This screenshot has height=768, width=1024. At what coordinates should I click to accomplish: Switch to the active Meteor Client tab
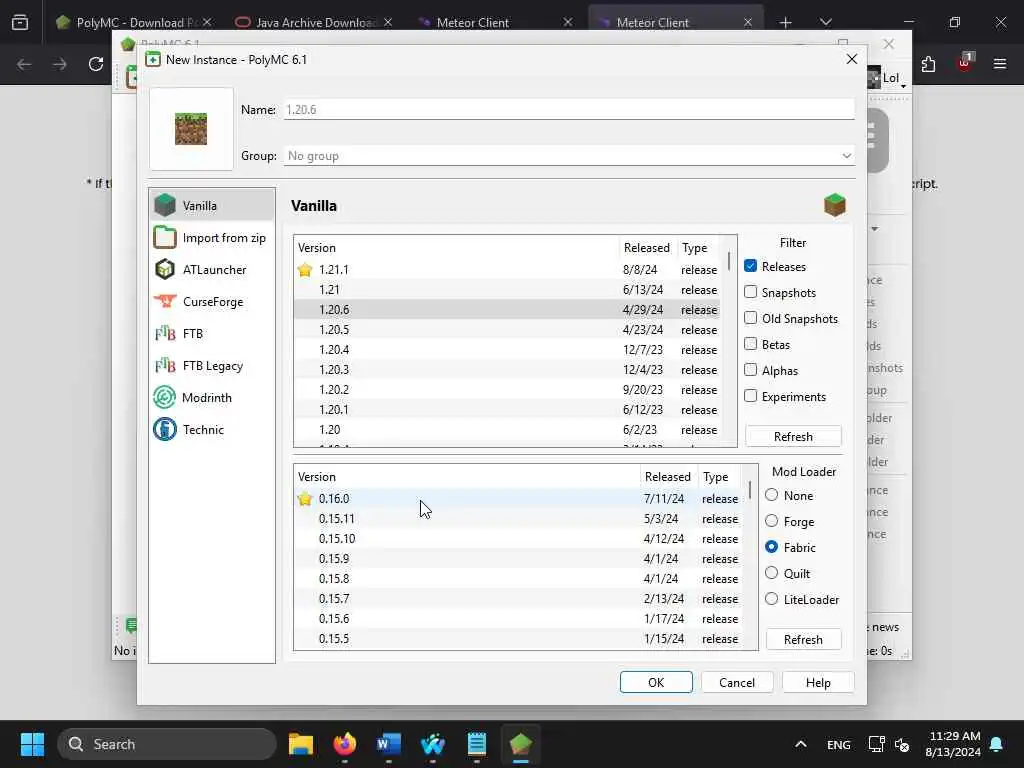[675, 22]
